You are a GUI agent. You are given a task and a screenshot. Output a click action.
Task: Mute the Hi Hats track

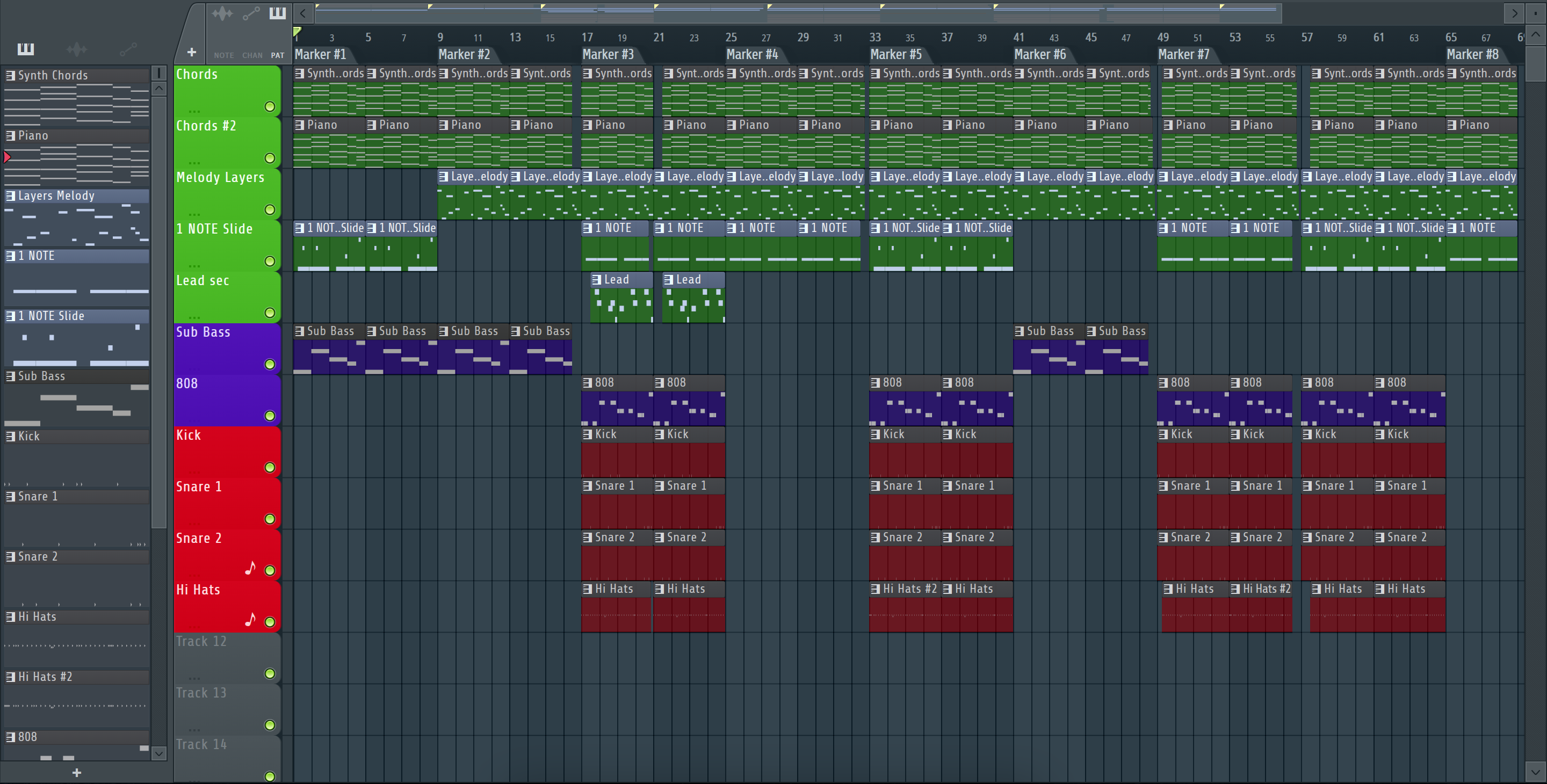coord(270,622)
